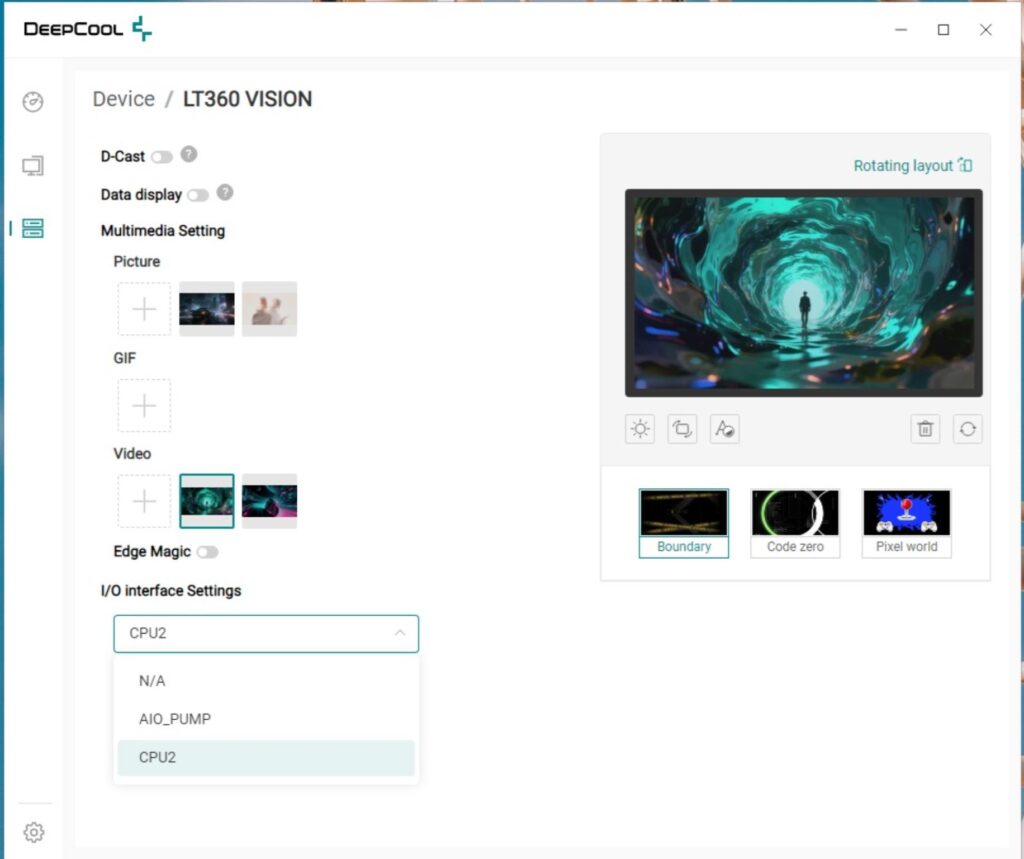This screenshot has height=859, width=1024.
Task: Add a new video with plus tile
Action: (x=144, y=501)
